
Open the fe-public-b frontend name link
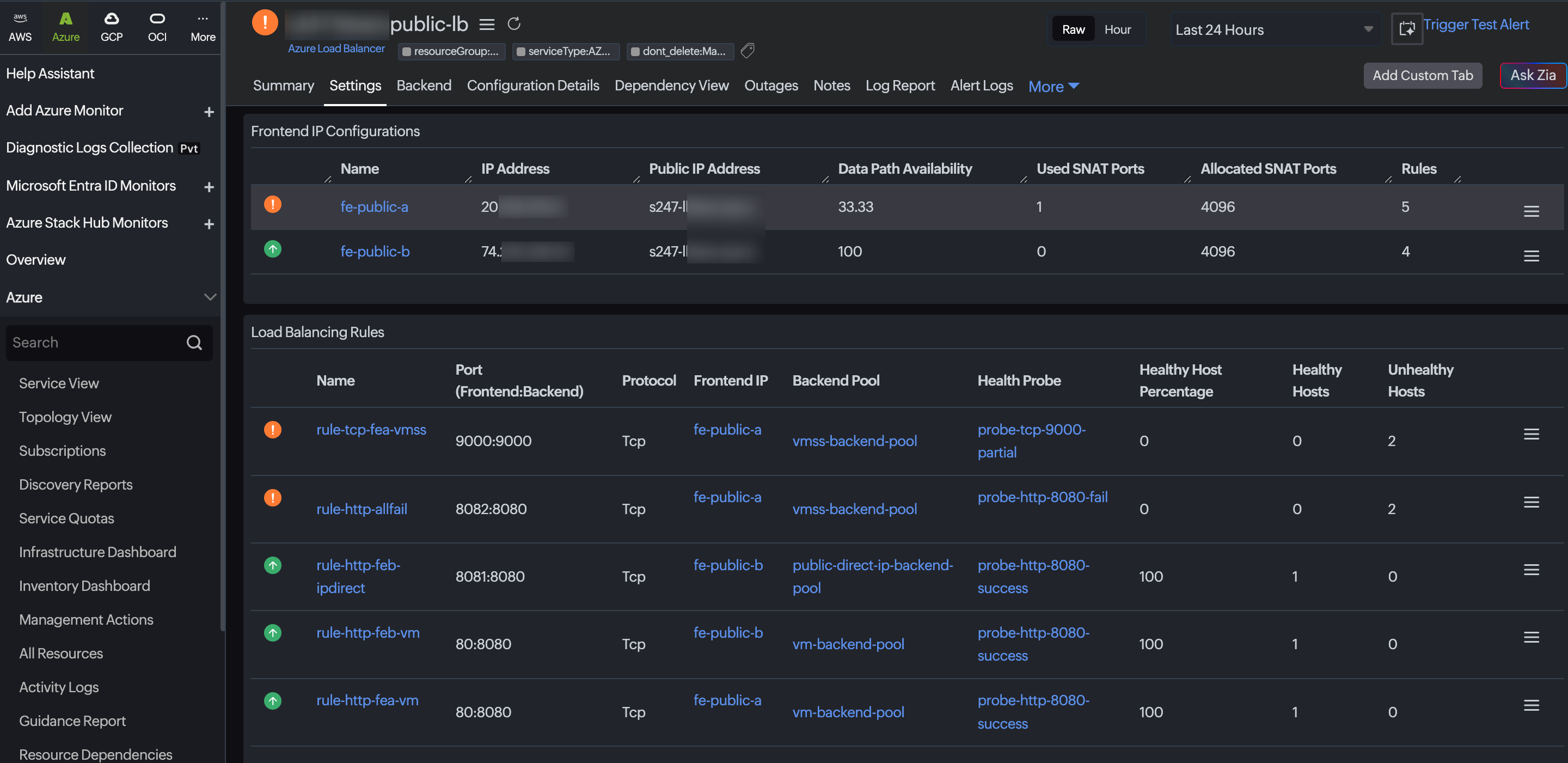(x=375, y=251)
